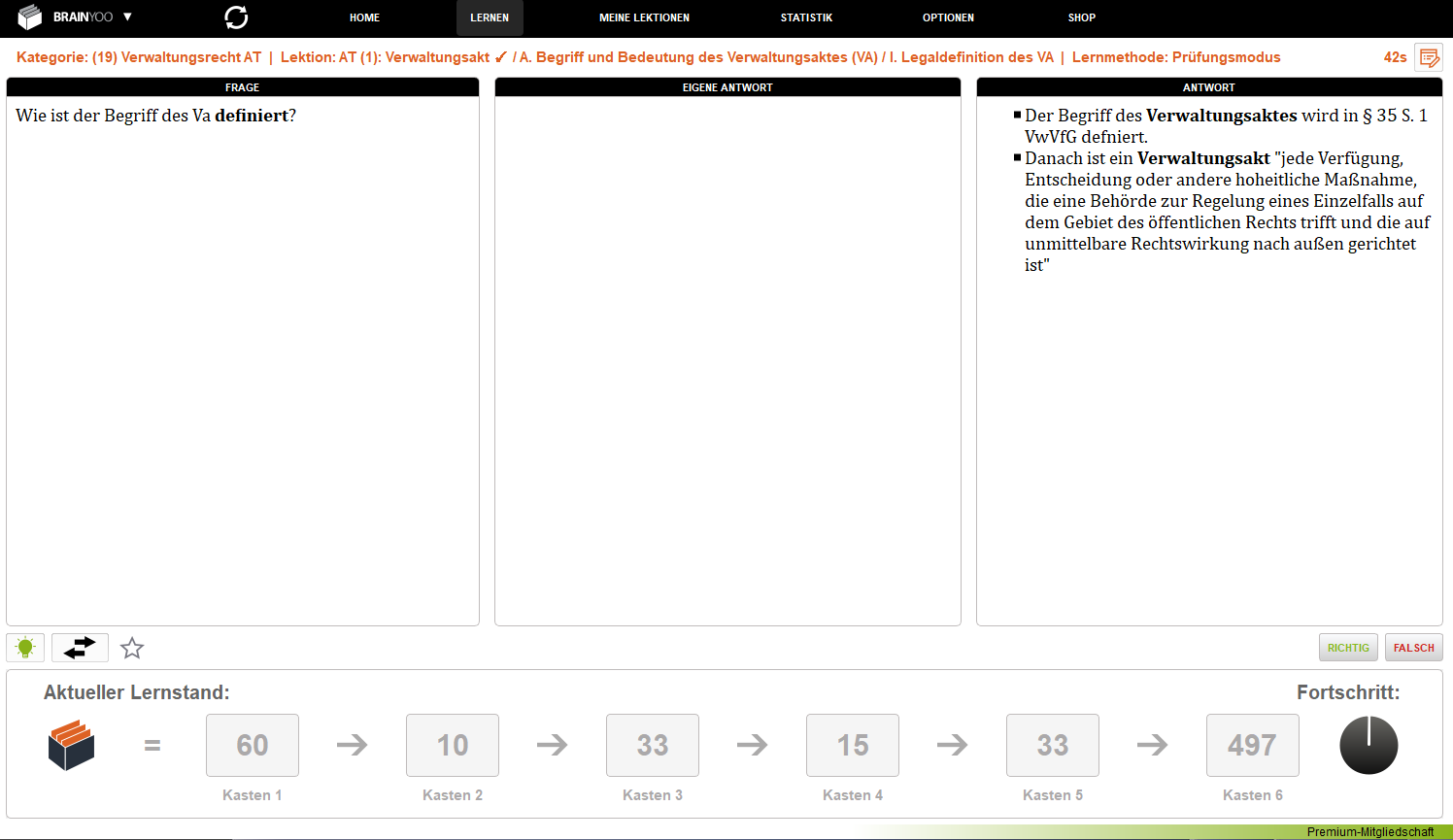Mark the answer as Richtig
The width and height of the screenshot is (1453, 840).
coord(1348,648)
